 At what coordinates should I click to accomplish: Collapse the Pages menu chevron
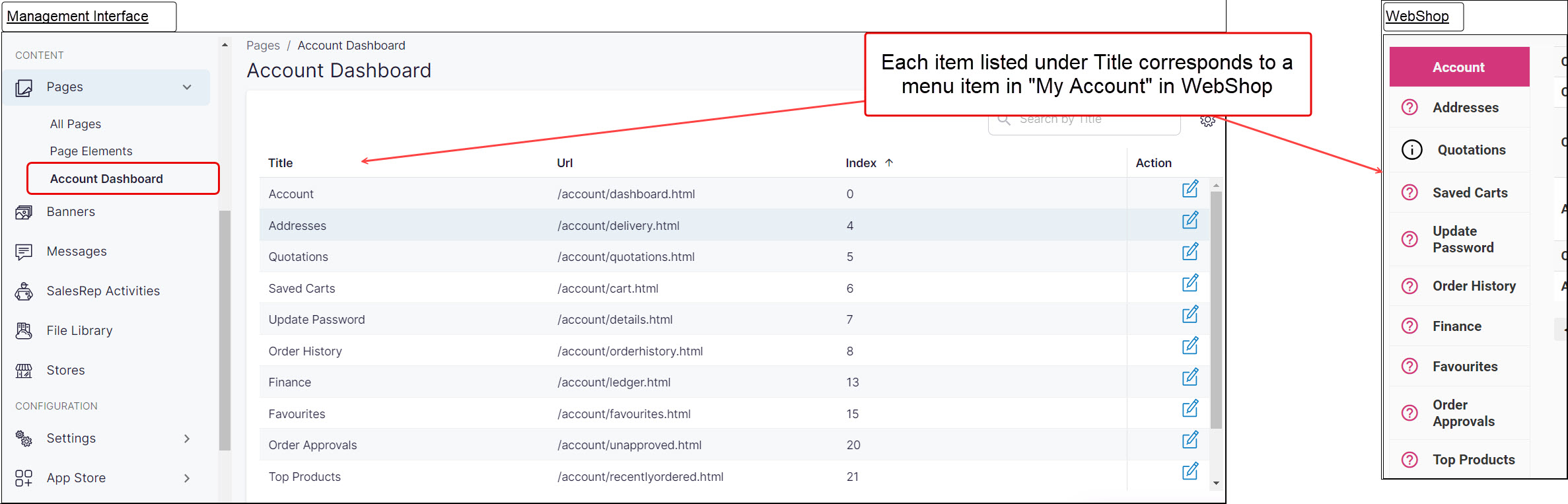click(187, 87)
